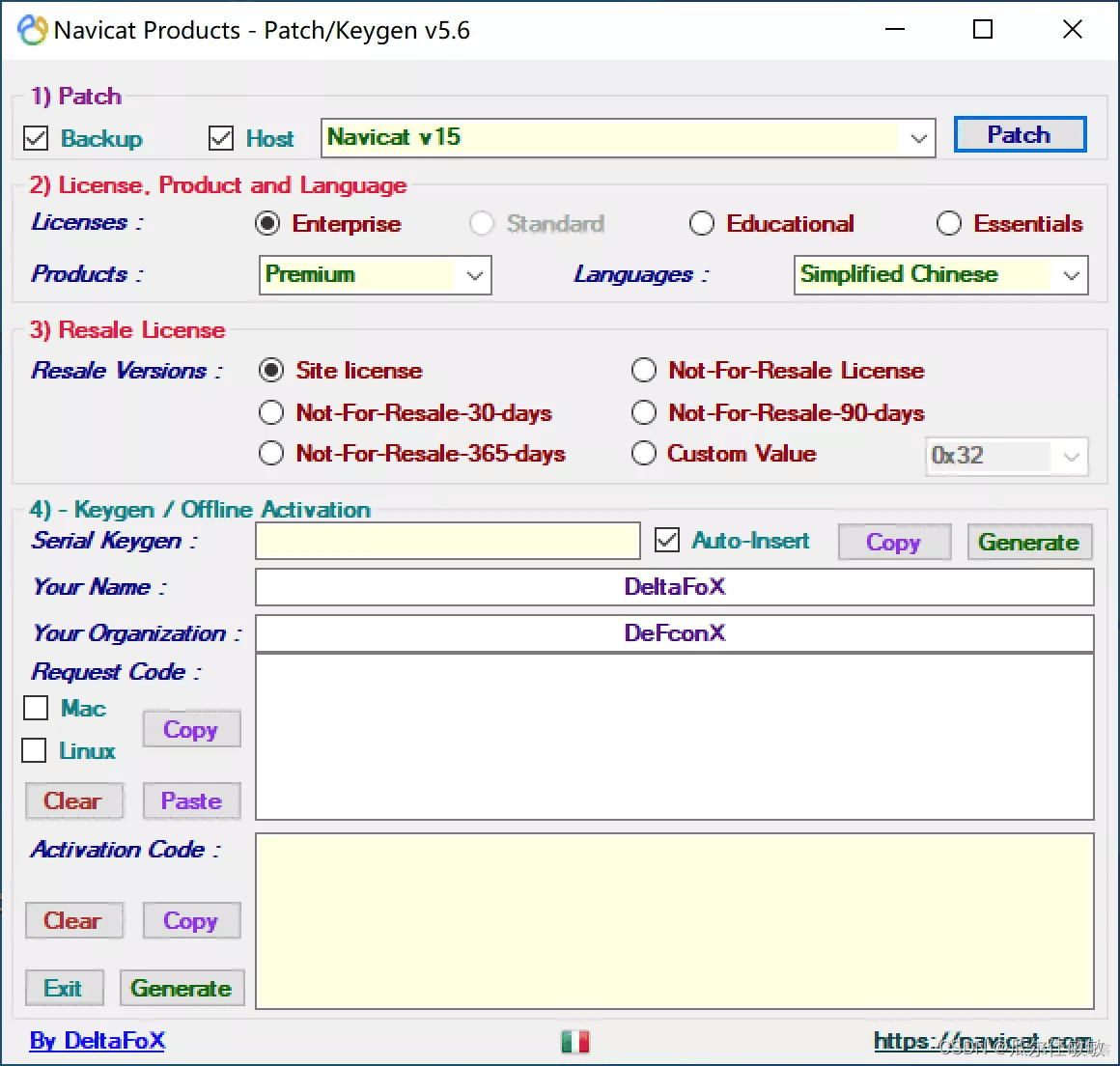
Task: Enable the Mac request code checkbox
Action: (x=37, y=708)
